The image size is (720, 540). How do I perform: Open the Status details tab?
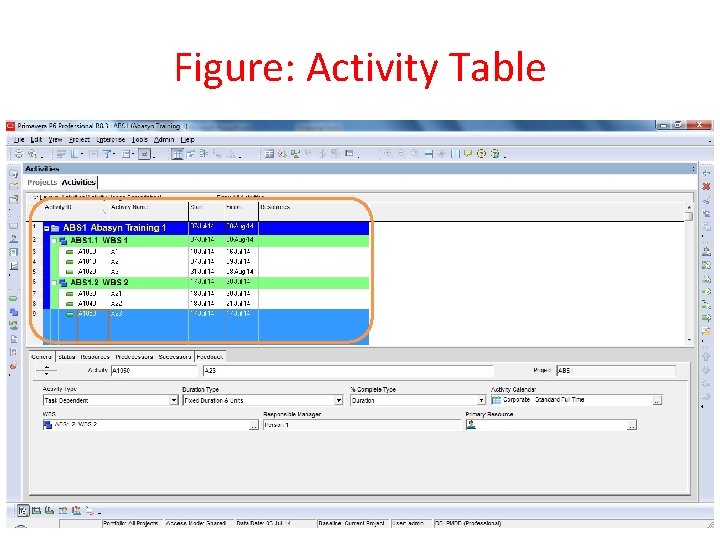click(x=67, y=357)
